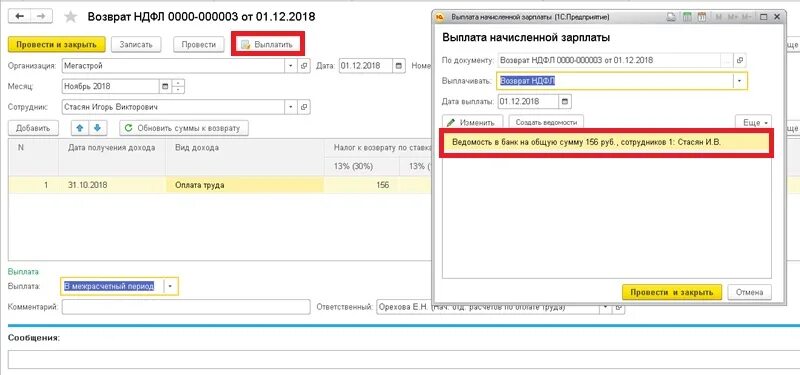Click the calculator icon in dialog title bar
The height and width of the screenshot is (375, 800).
[687, 17]
